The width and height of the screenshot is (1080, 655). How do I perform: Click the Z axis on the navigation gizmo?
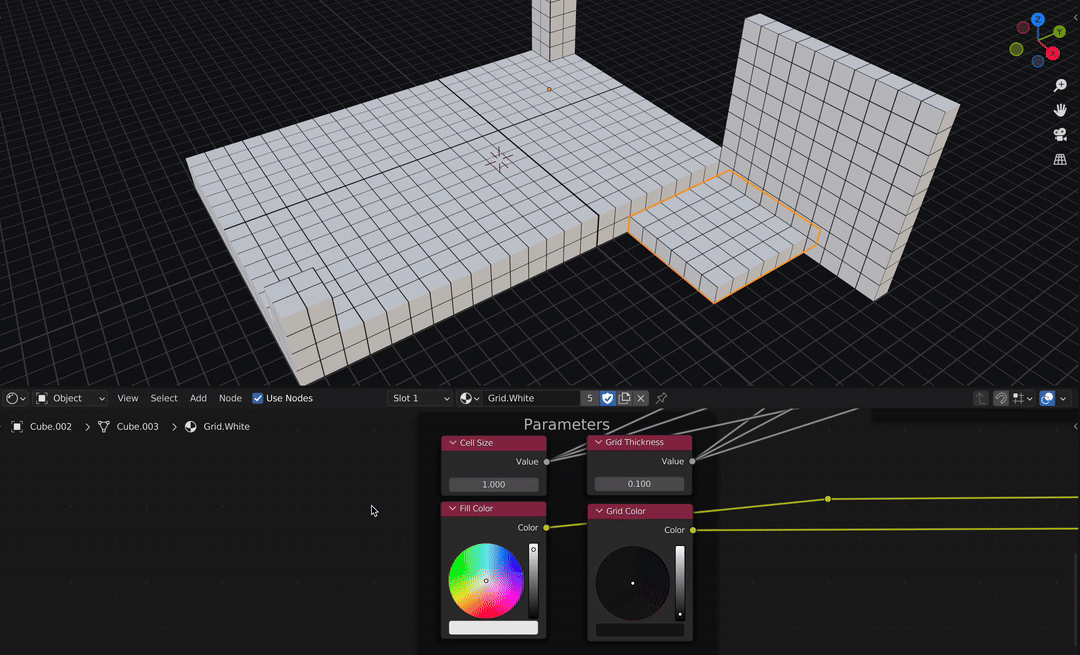click(1037, 19)
